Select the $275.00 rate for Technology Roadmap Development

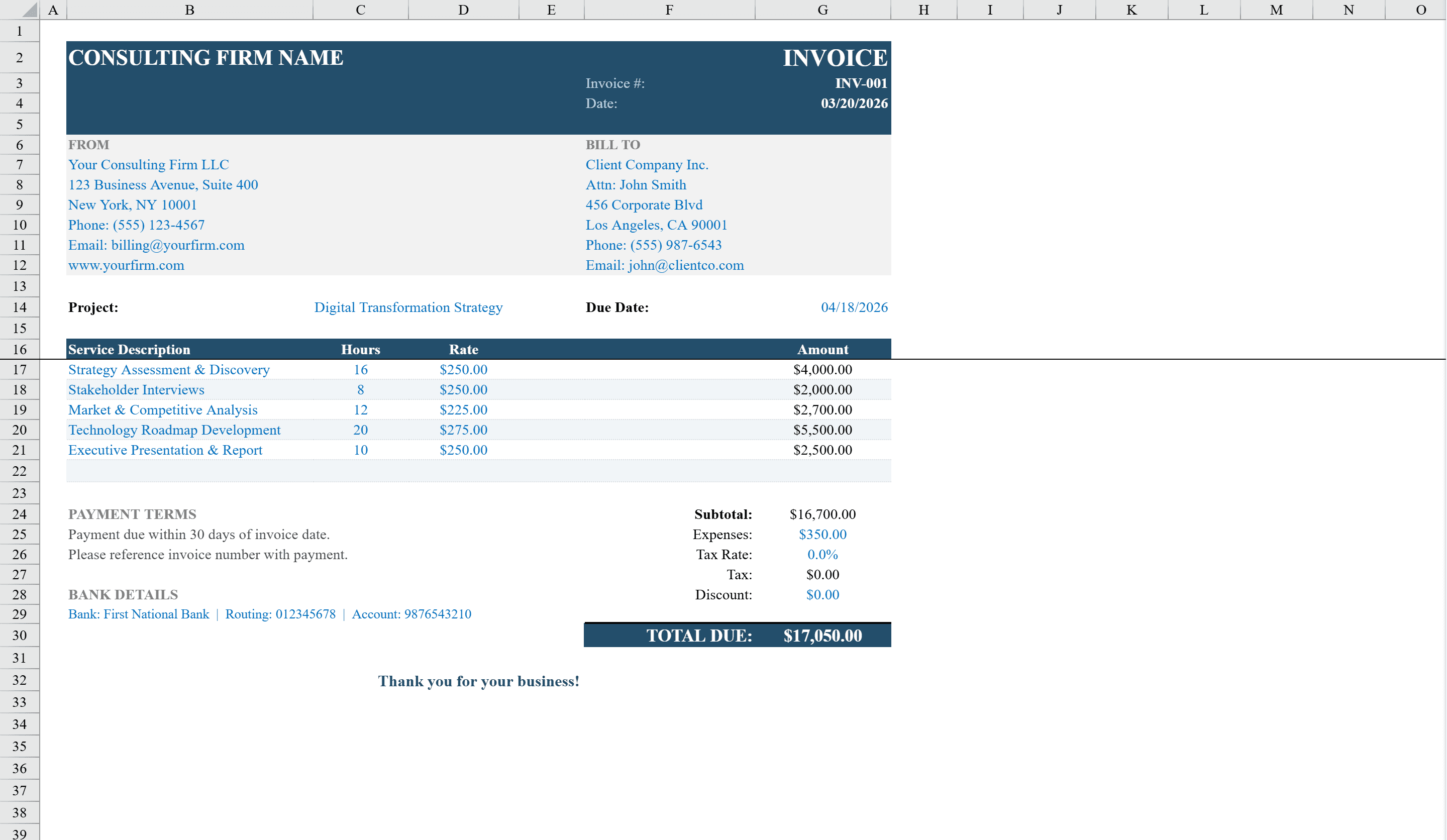463,430
